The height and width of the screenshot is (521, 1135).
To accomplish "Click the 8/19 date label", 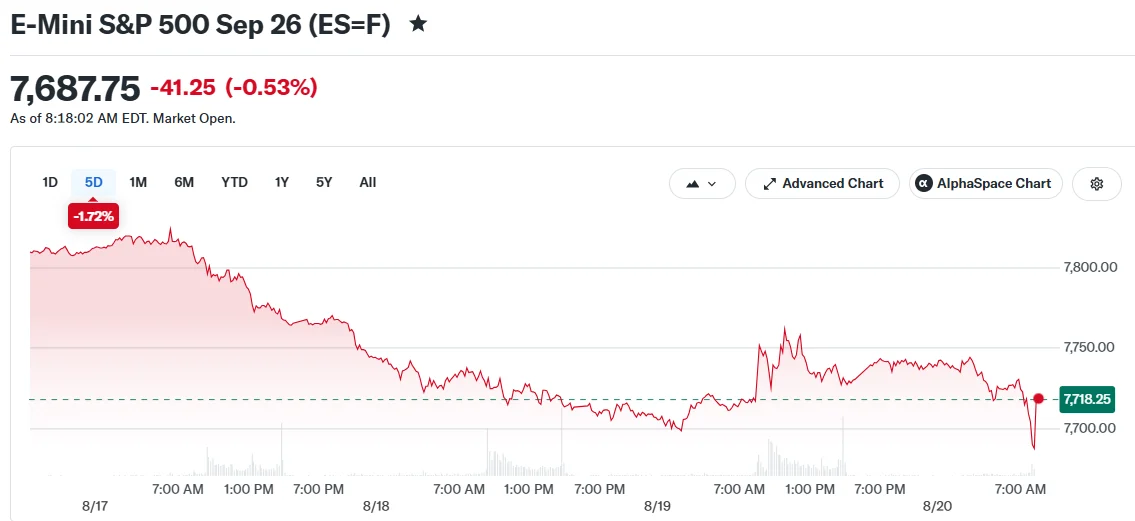I will click(657, 506).
